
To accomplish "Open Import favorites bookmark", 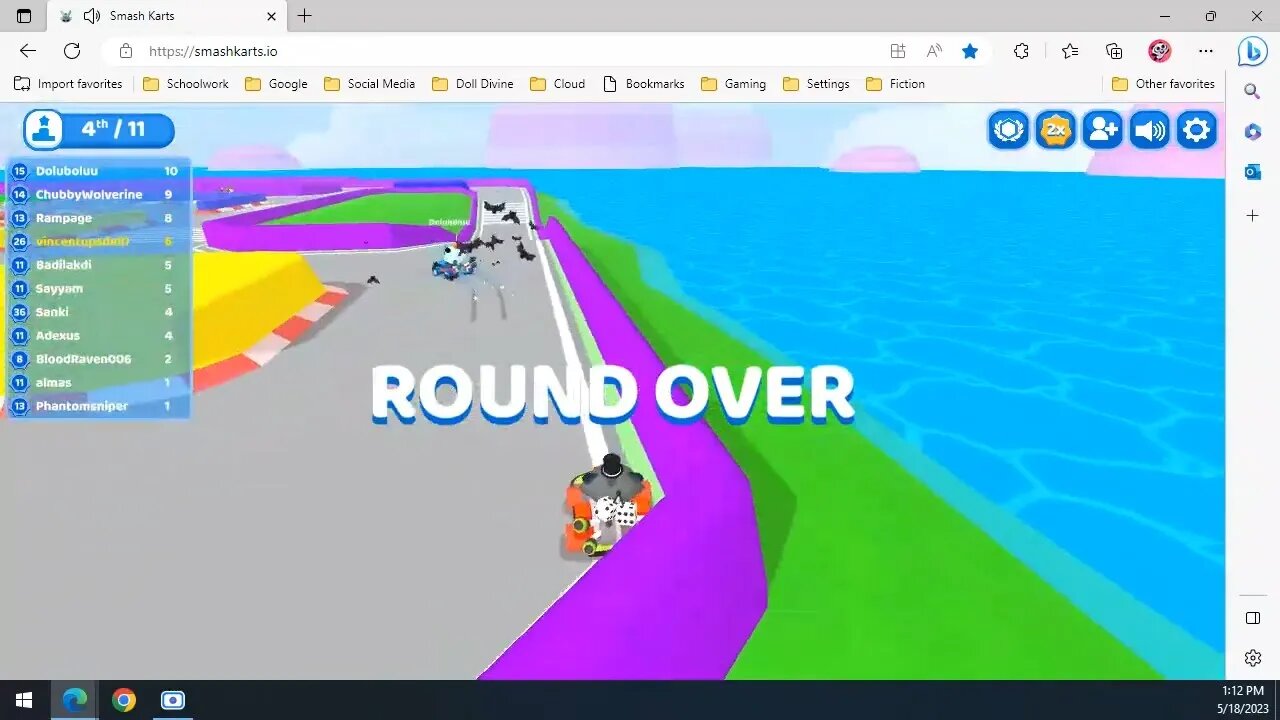I will [x=68, y=84].
